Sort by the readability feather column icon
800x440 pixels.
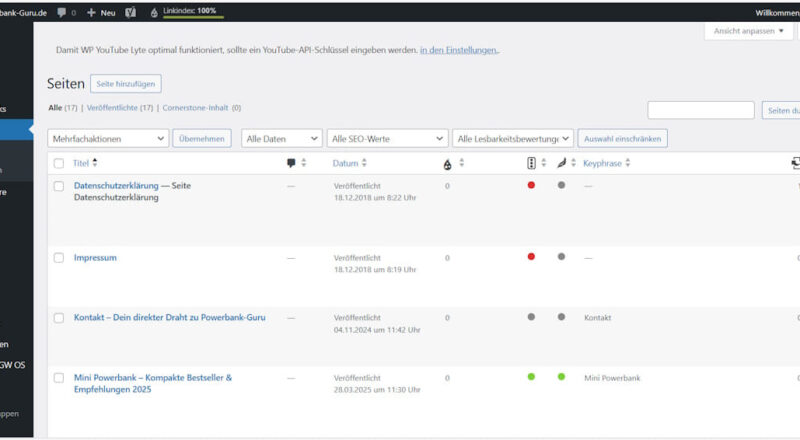pyautogui.click(x=561, y=163)
